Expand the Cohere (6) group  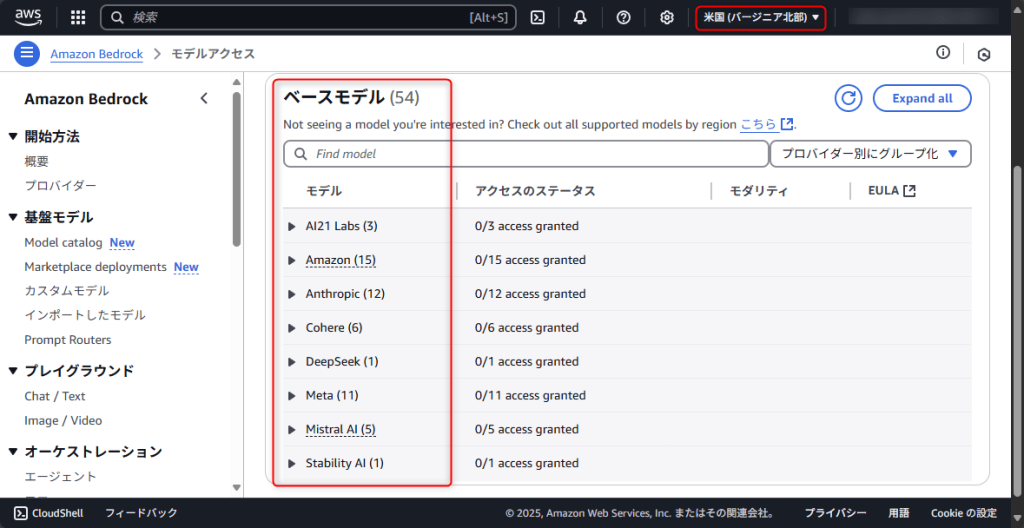pyautogui.click(x=292, y=328)
